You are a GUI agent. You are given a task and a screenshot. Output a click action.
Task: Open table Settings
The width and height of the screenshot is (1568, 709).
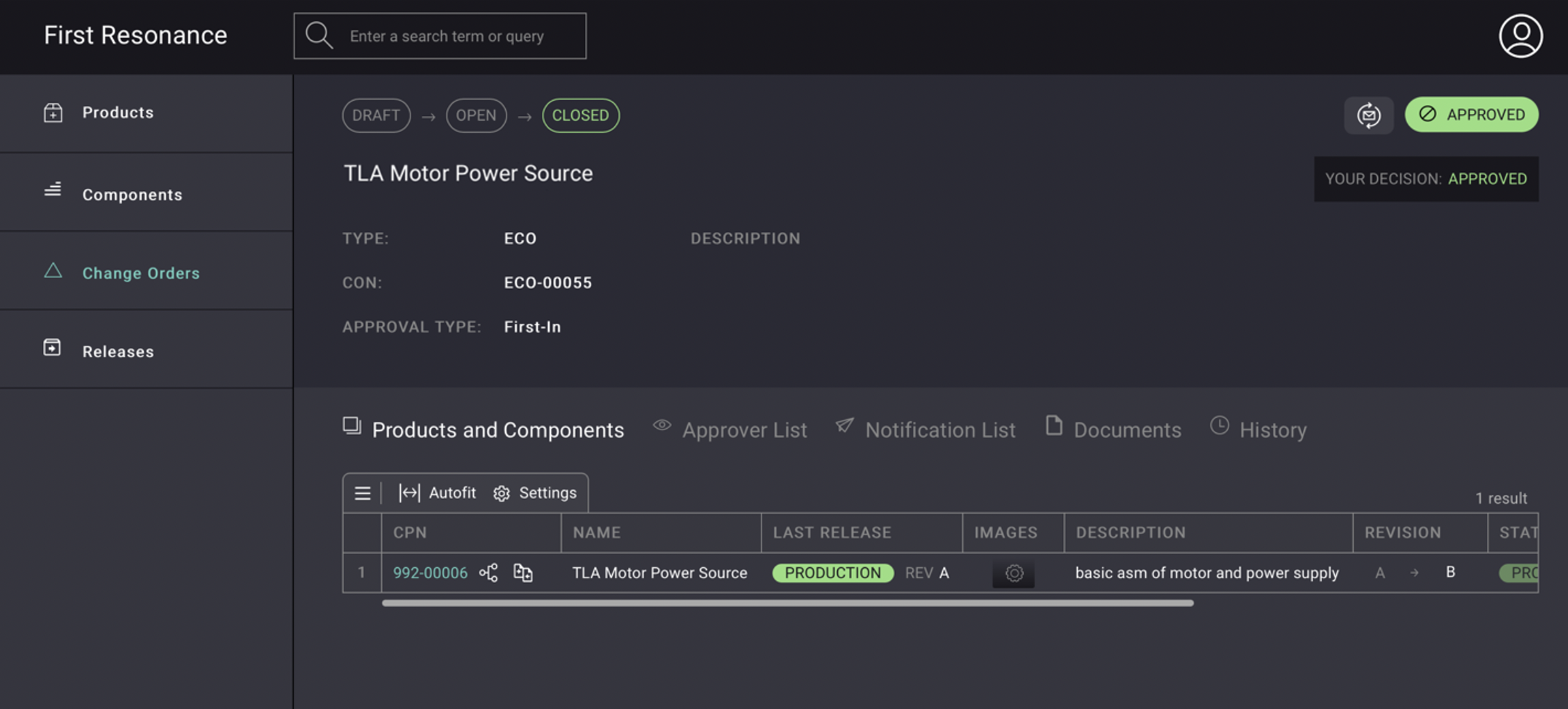535,493
